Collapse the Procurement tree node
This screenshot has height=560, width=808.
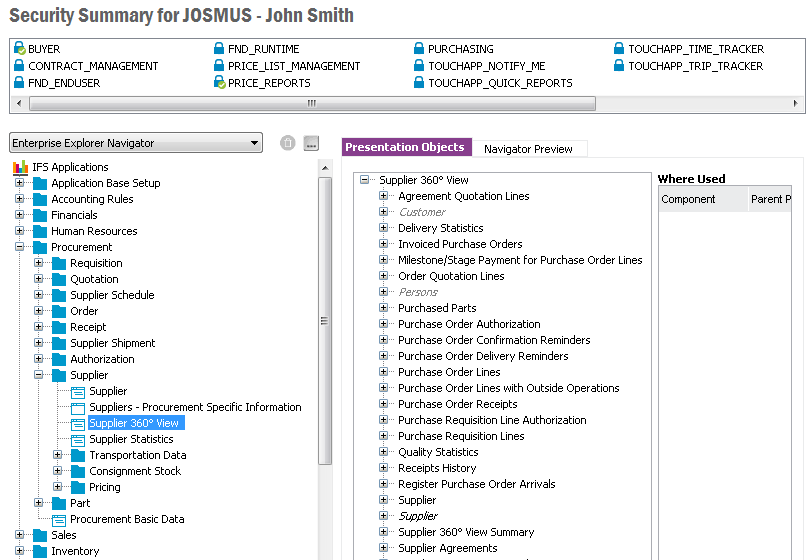20,247
